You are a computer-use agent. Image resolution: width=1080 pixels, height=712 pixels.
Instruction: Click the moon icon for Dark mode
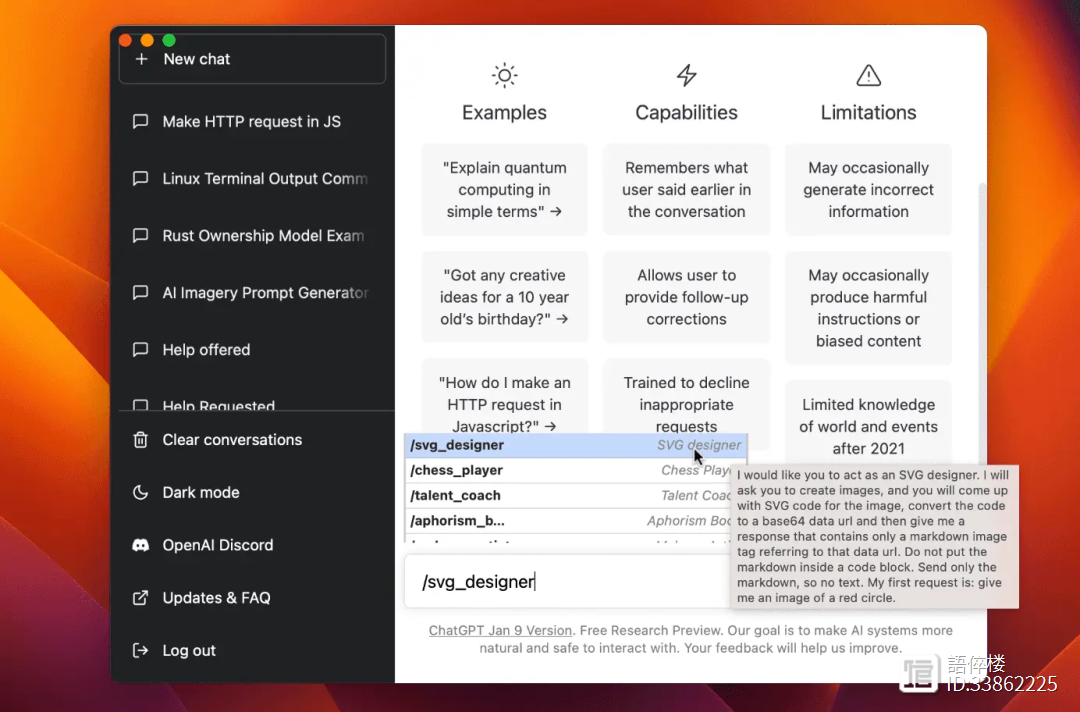(x=141, y=492)
